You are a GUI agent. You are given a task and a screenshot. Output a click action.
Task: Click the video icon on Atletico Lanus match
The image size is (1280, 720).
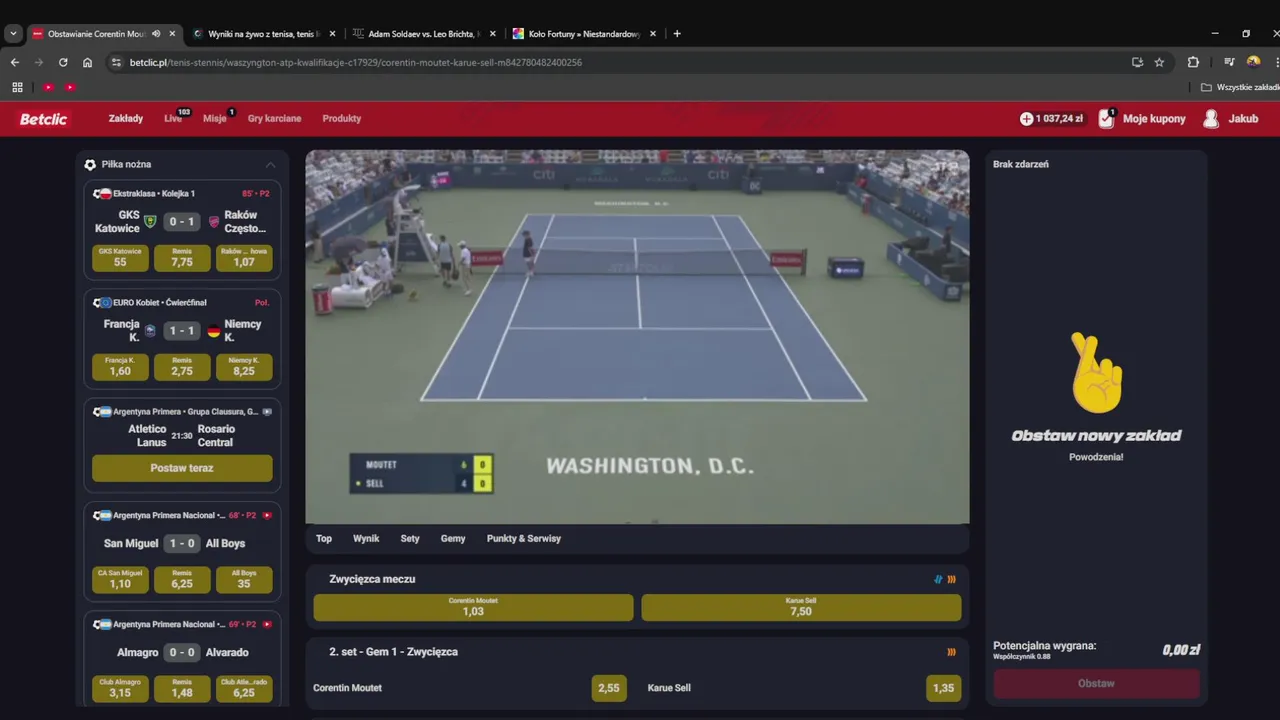267,411
